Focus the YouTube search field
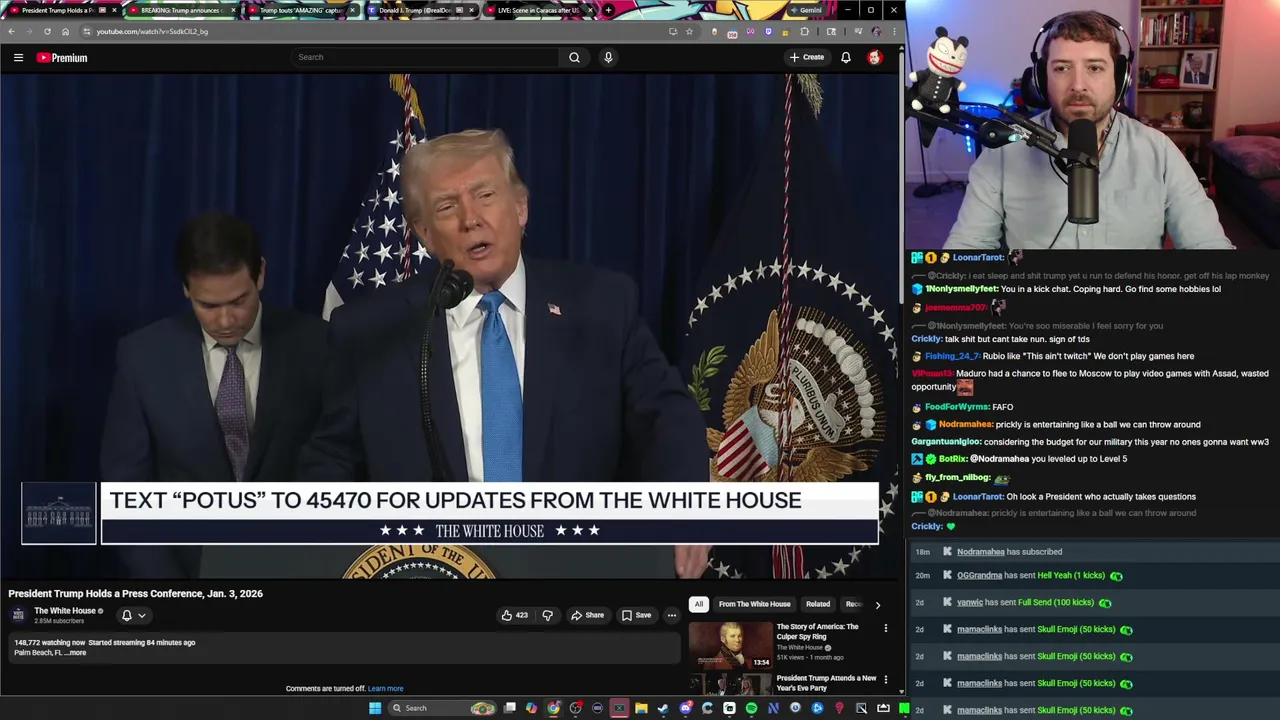The height and width of the screenshot is (720, 1280). pos(425,57)
